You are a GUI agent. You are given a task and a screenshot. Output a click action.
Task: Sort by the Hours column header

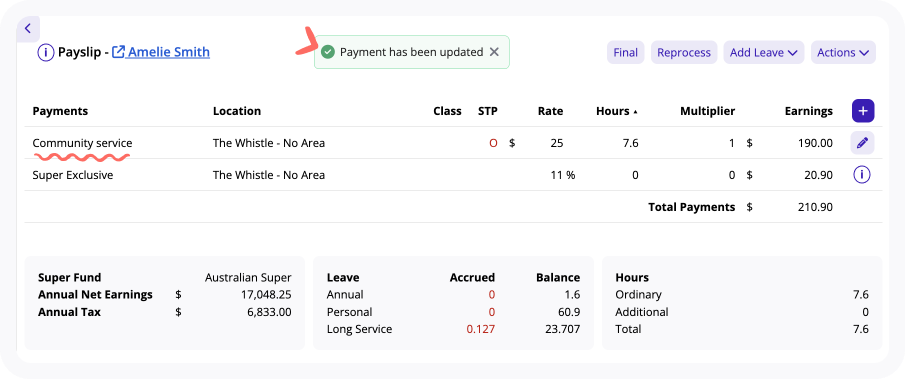[x=617, y=111]
